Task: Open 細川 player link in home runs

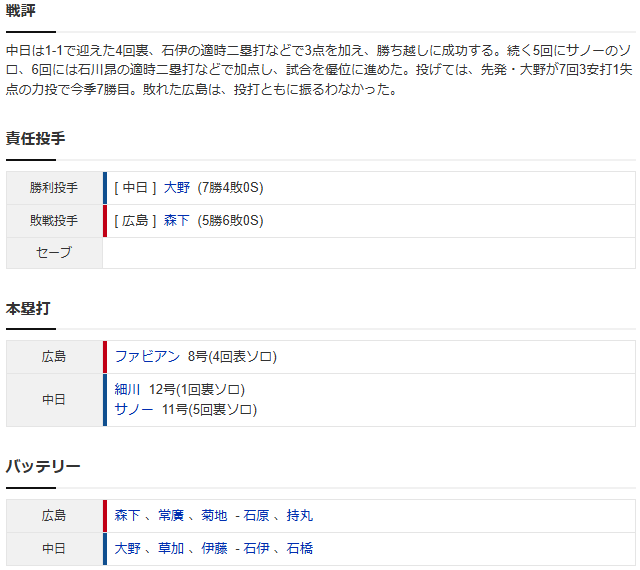Action: tap(127, 390)
